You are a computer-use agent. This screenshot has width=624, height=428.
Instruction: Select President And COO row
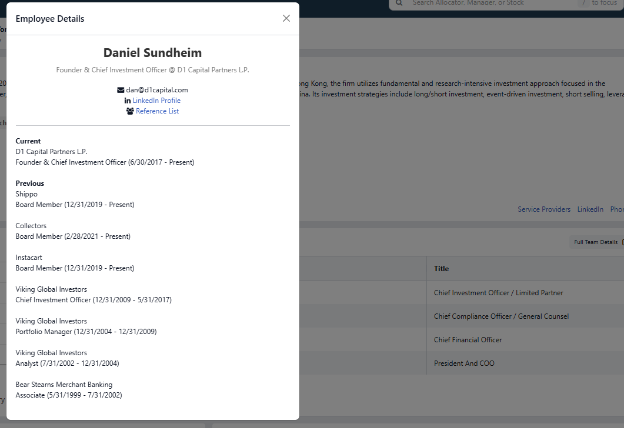(464, 363)
